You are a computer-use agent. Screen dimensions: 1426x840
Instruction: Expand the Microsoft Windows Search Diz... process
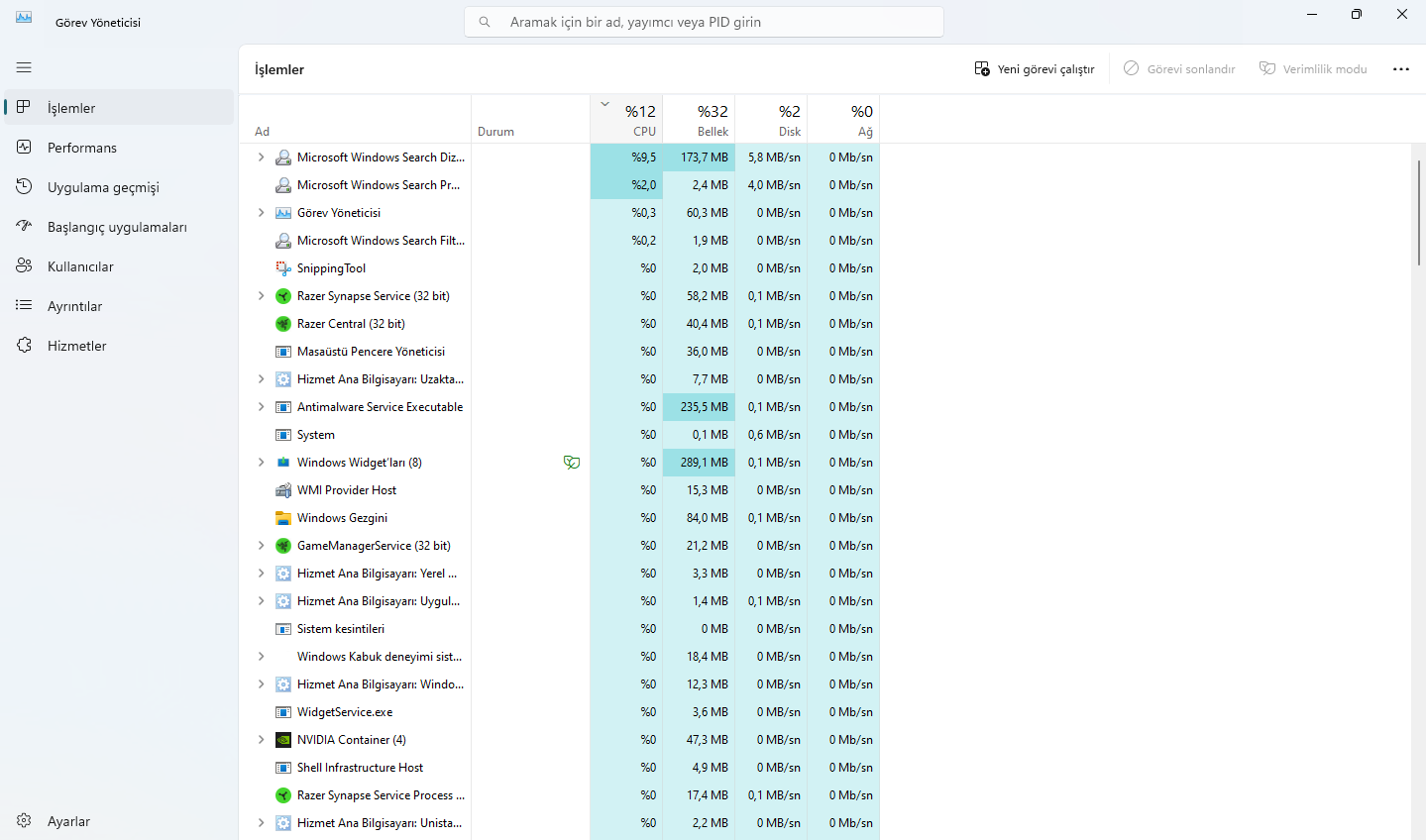point(261,157)
